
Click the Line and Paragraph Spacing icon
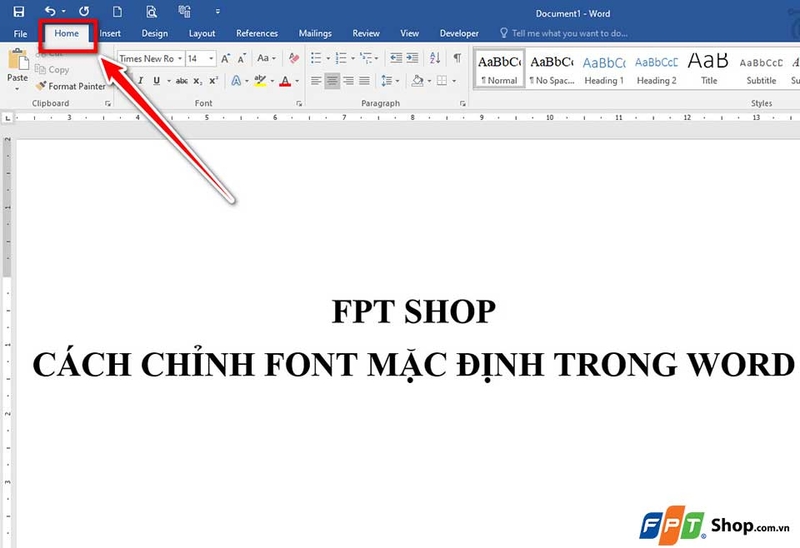tap(387, 81)
